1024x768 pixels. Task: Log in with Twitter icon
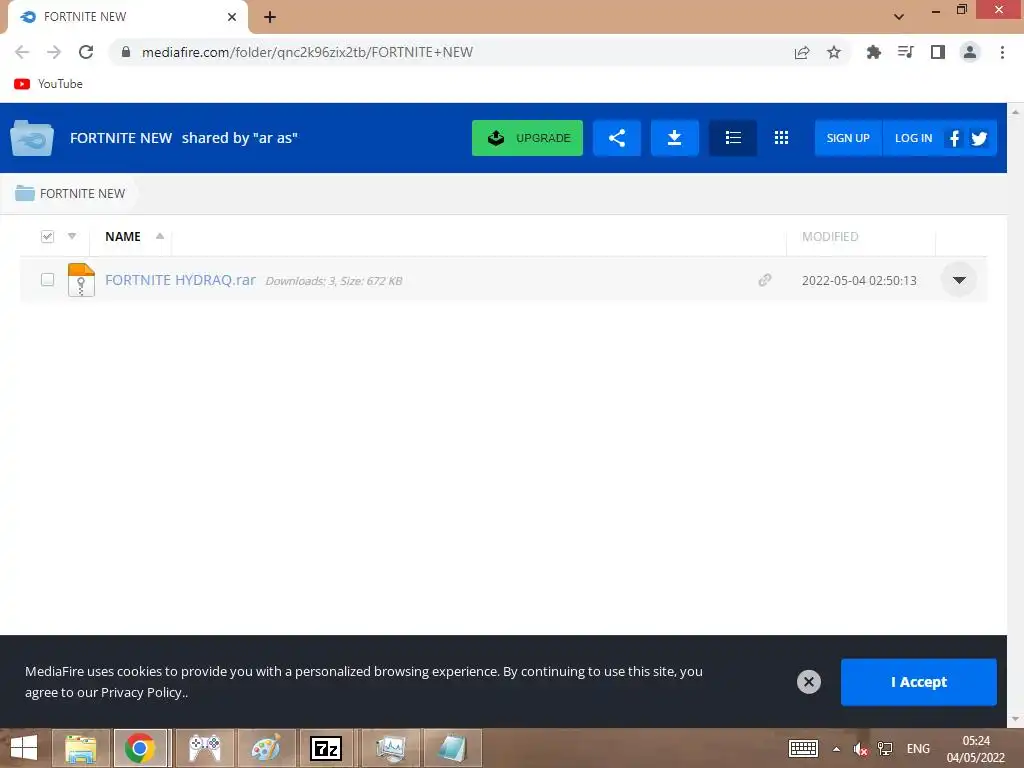(x=979, y=138)
